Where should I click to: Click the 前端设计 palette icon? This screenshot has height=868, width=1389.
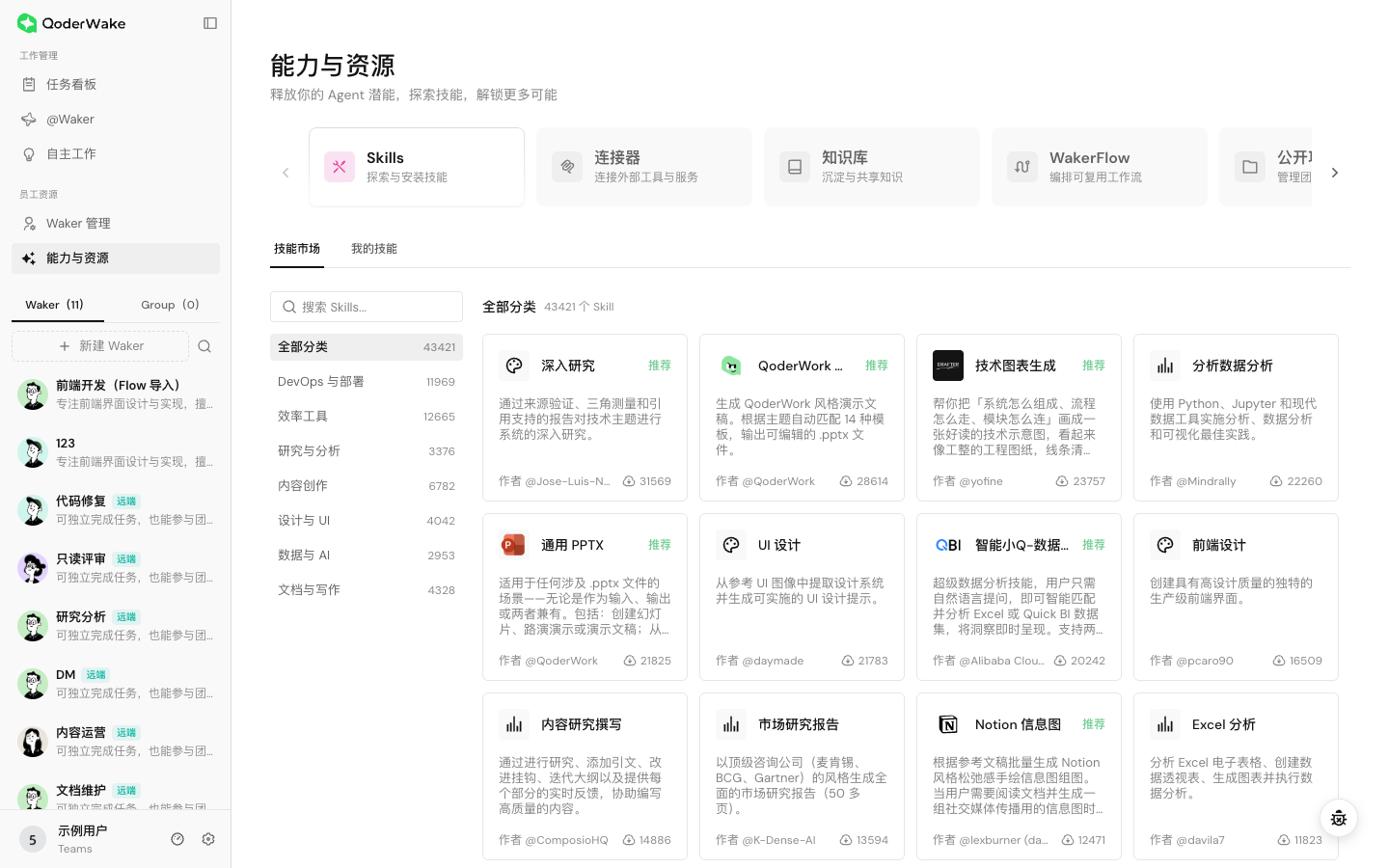tap(1165, 545)
